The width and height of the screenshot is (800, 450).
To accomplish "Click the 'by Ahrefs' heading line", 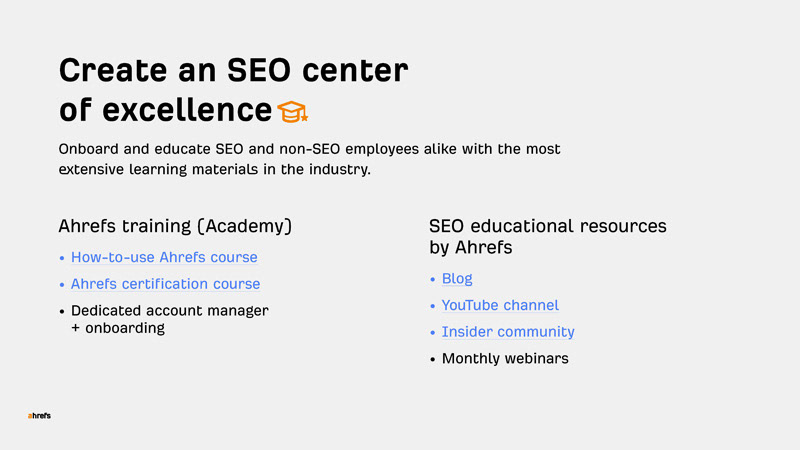I will [x=470, y=247].
